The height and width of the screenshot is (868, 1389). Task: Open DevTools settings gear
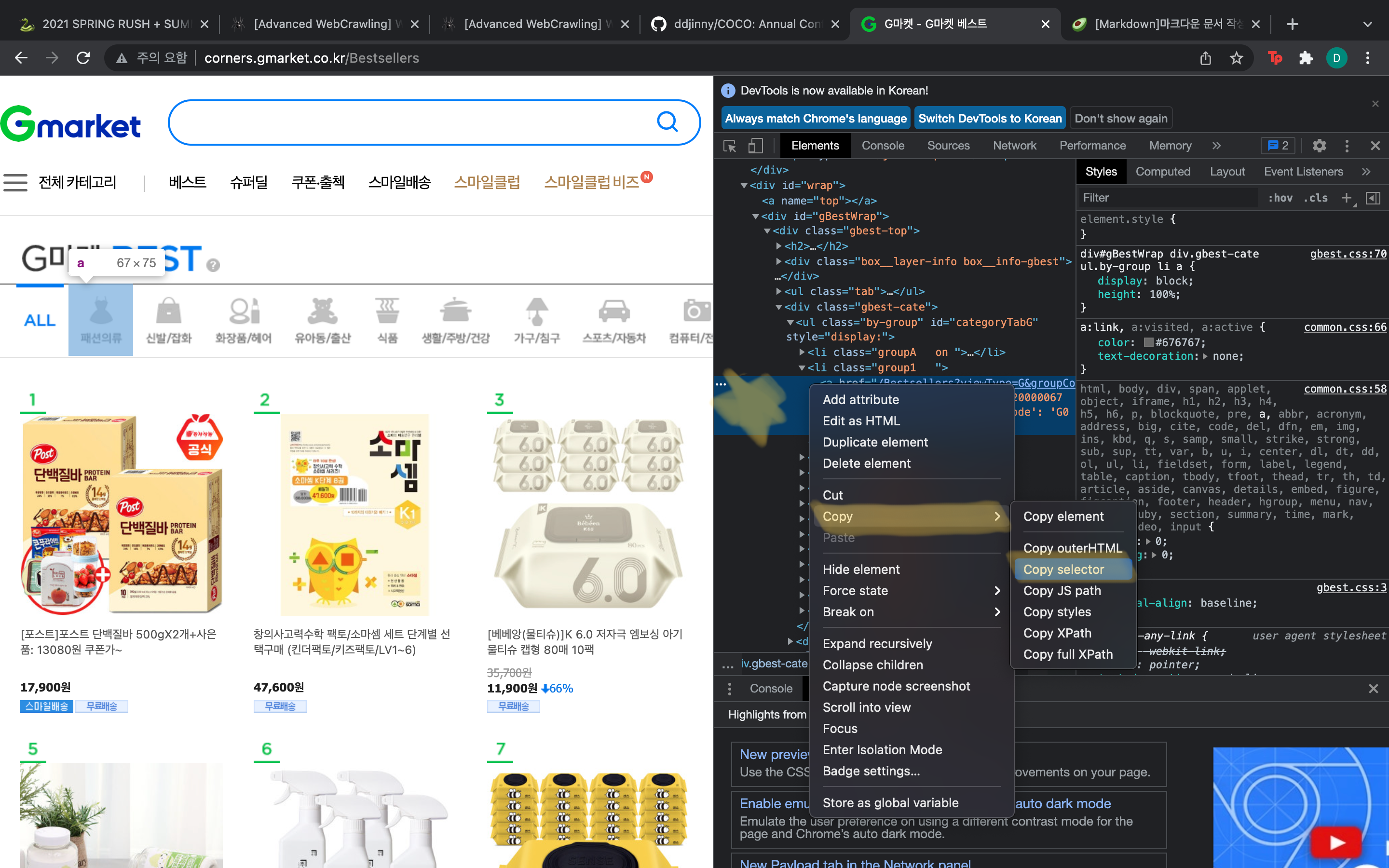1319,146
